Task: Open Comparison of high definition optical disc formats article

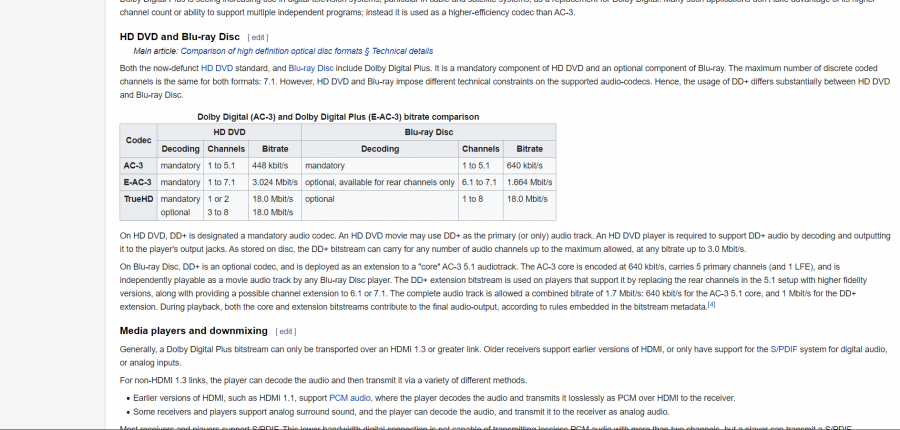Action: [x=307, y=51]
